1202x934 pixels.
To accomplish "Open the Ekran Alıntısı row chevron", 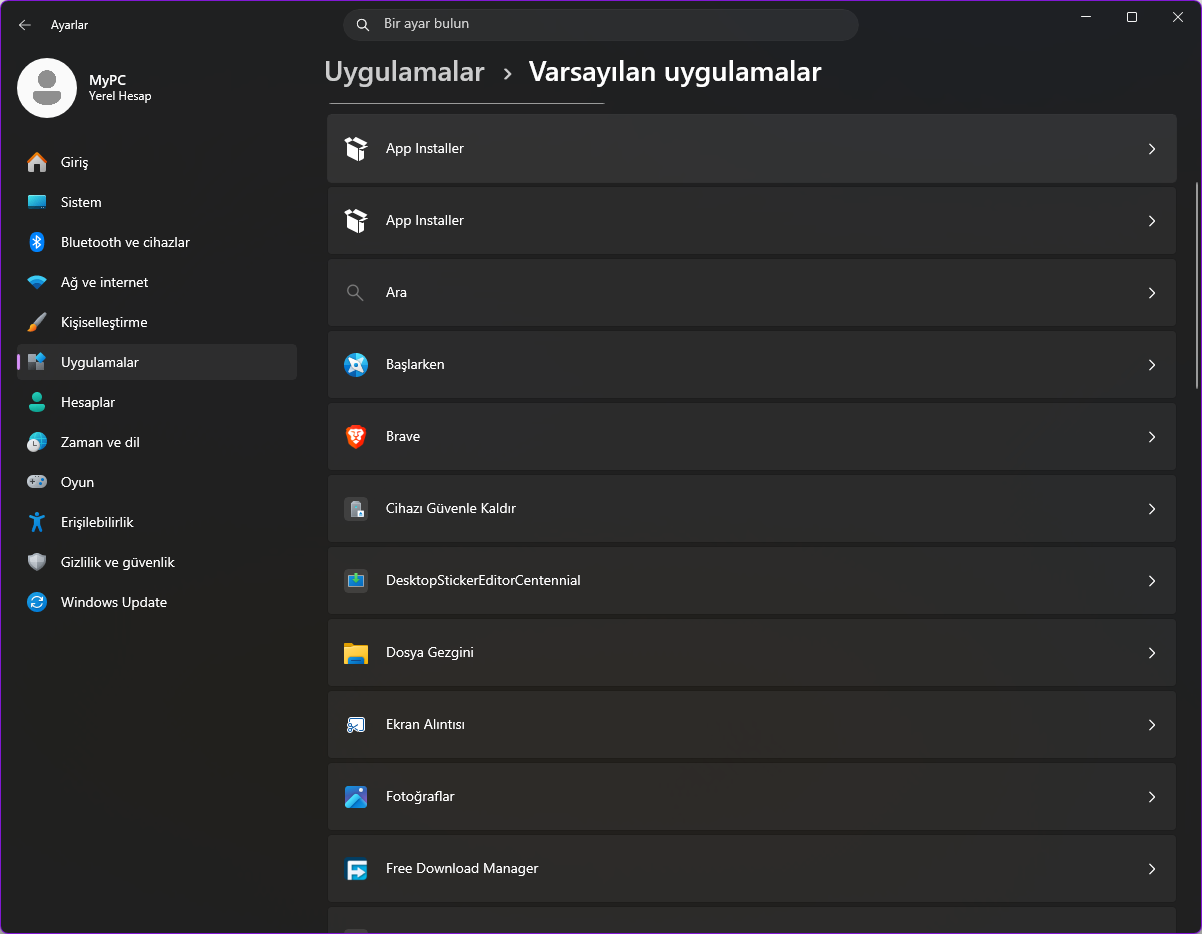I will [x=1152, y=724].
